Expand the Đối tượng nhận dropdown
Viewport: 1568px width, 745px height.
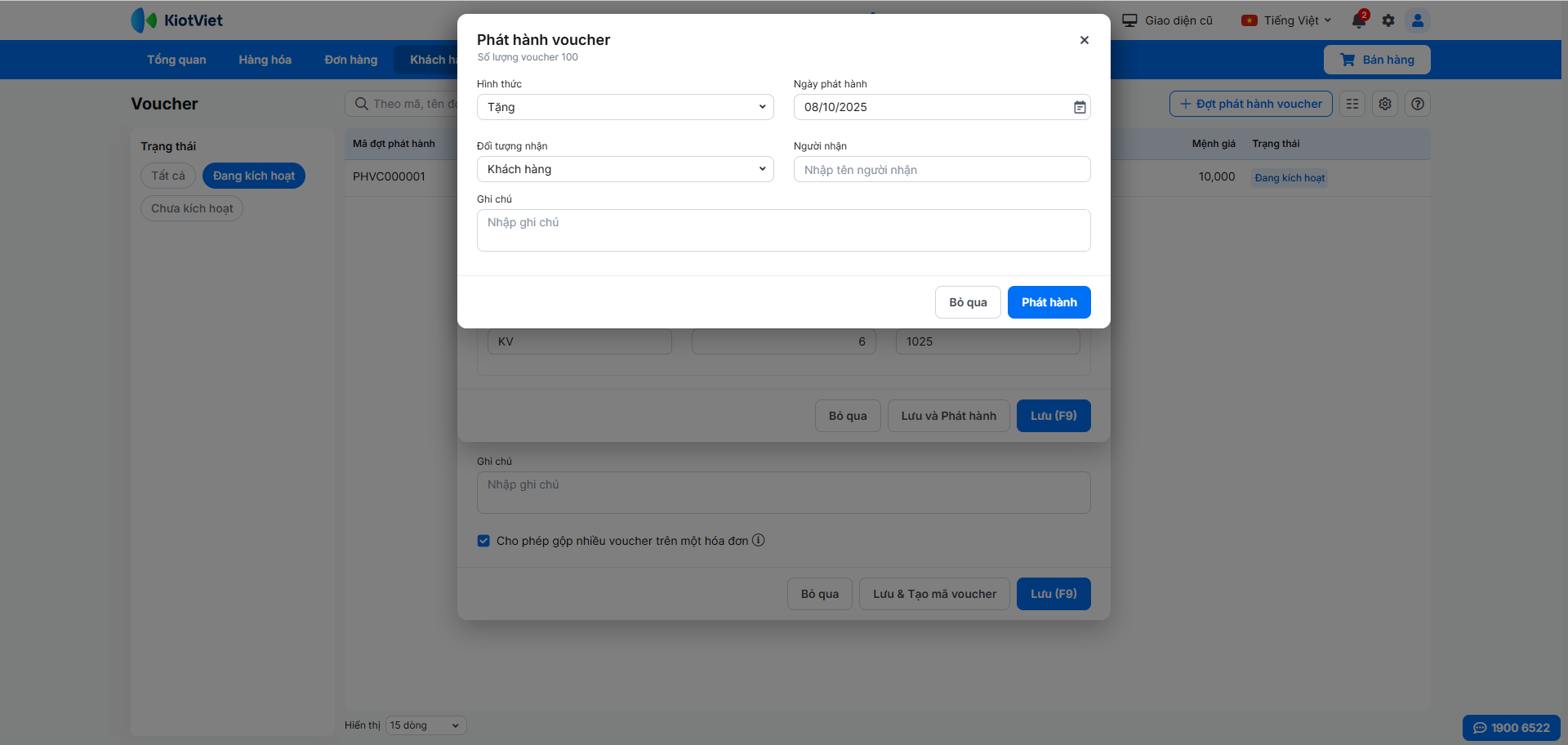[x=625, y=169]
